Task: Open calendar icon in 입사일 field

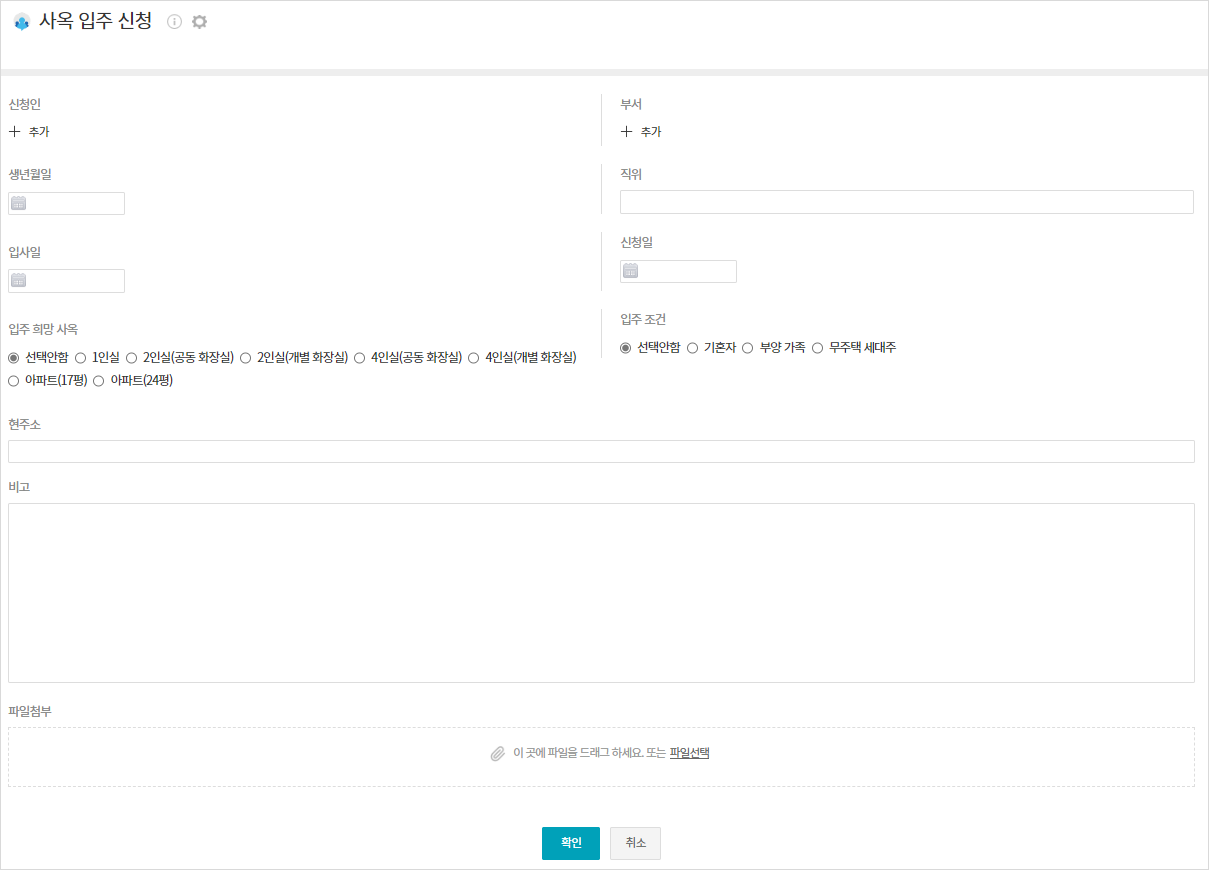Action: click(x=19, y=281)
